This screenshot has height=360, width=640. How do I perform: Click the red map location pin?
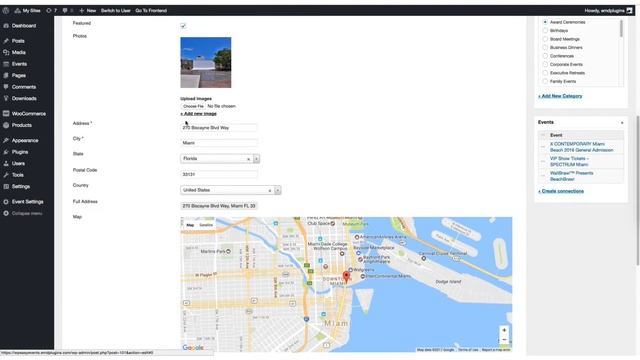point(346,277)
